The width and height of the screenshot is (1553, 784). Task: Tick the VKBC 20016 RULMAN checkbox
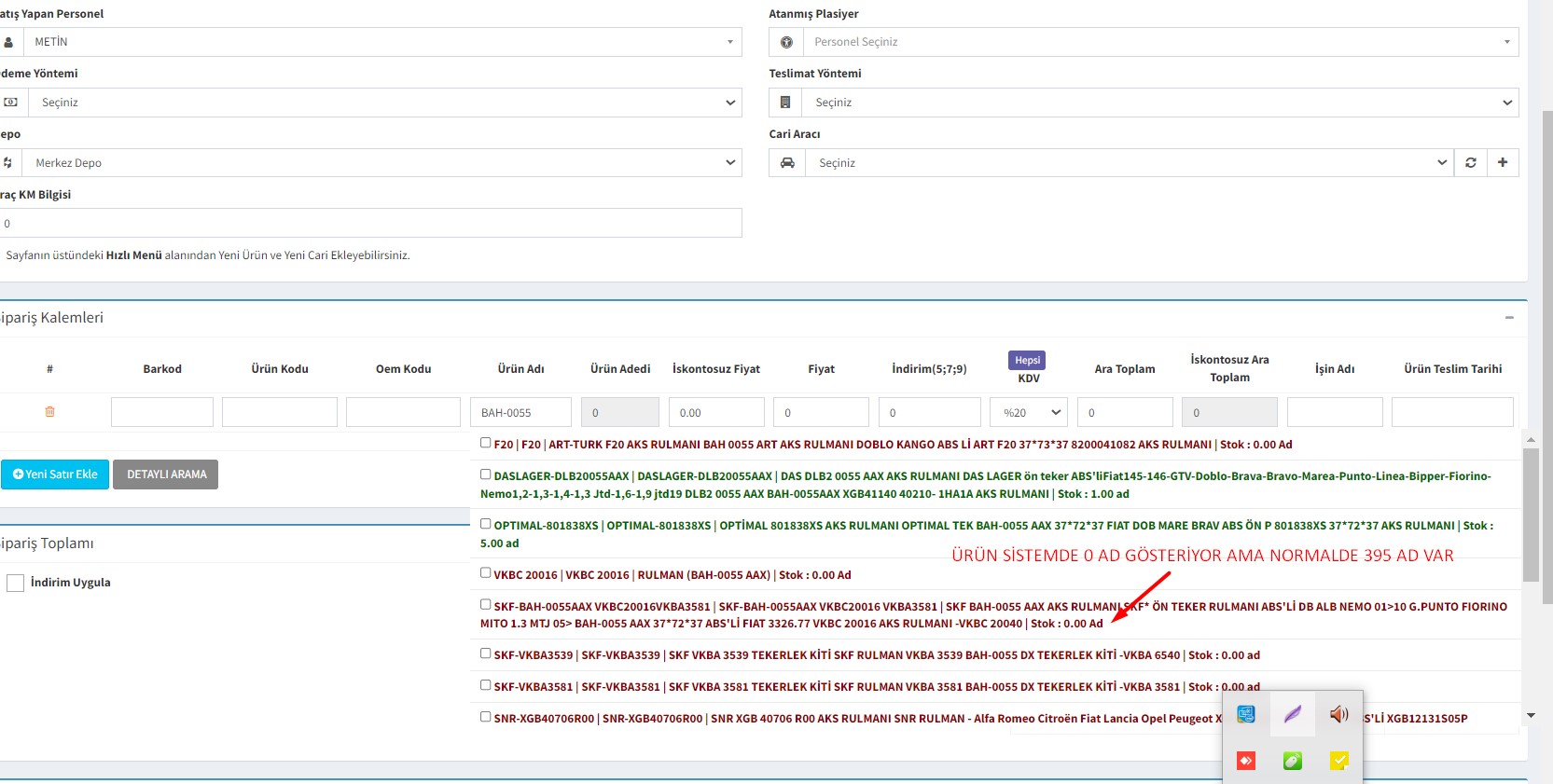(486, 573)
